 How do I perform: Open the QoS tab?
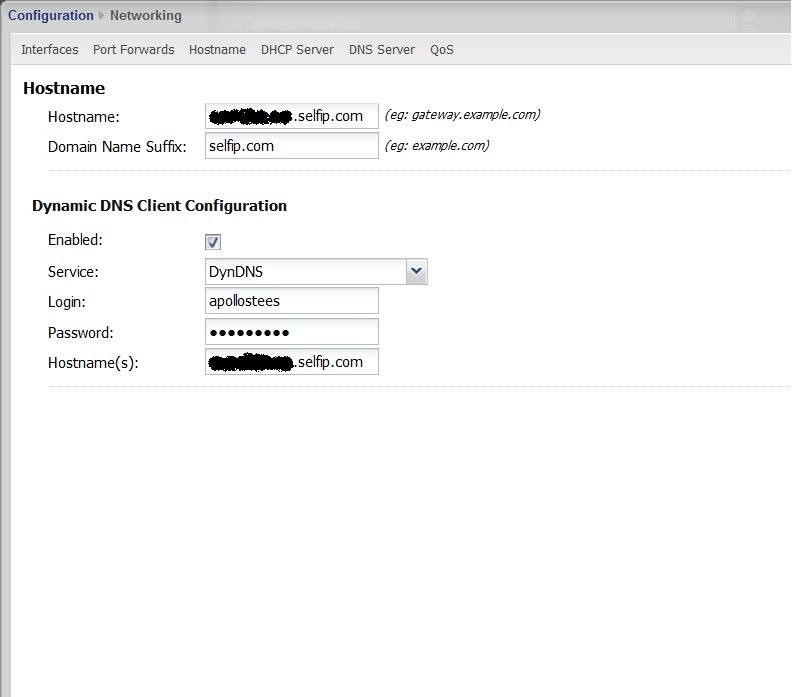(x=441, y=49)
